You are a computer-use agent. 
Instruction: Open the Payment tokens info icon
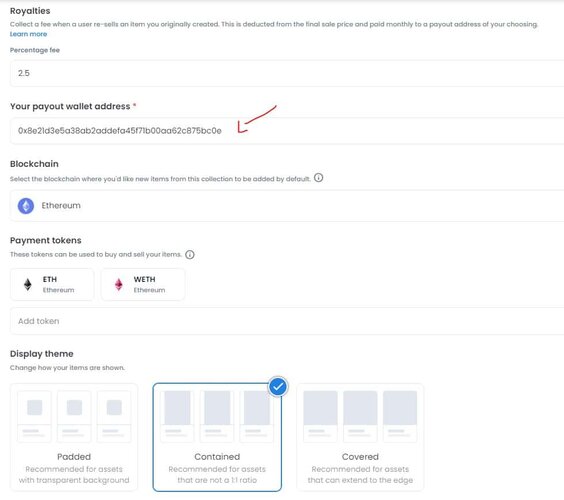(x=190, y=255)
